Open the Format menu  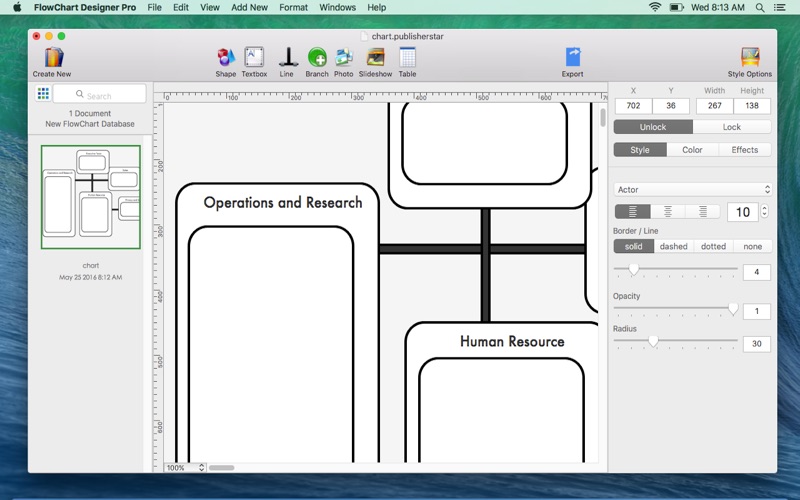tap(293, 7)
